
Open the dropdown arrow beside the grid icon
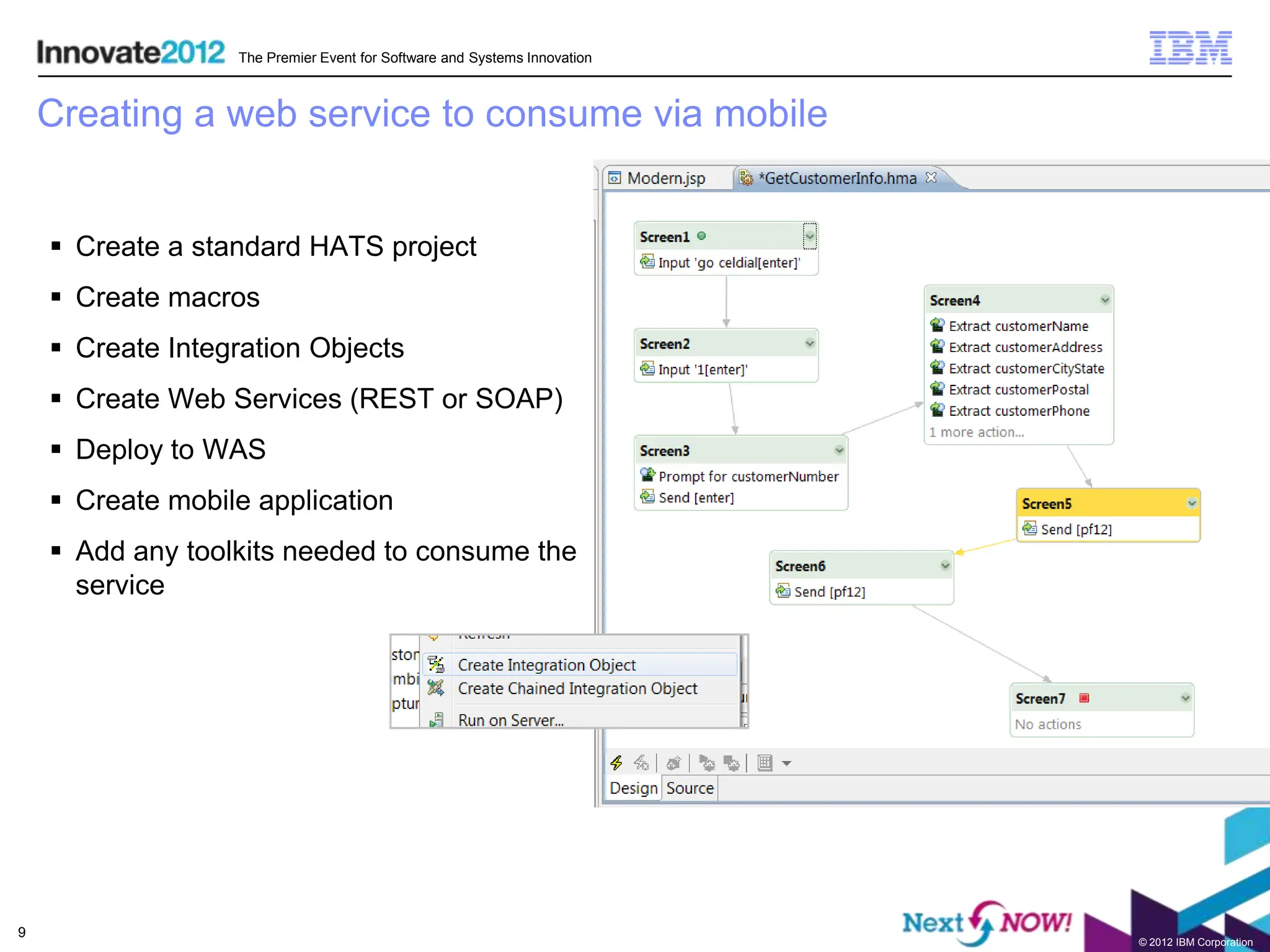[787, 764]
